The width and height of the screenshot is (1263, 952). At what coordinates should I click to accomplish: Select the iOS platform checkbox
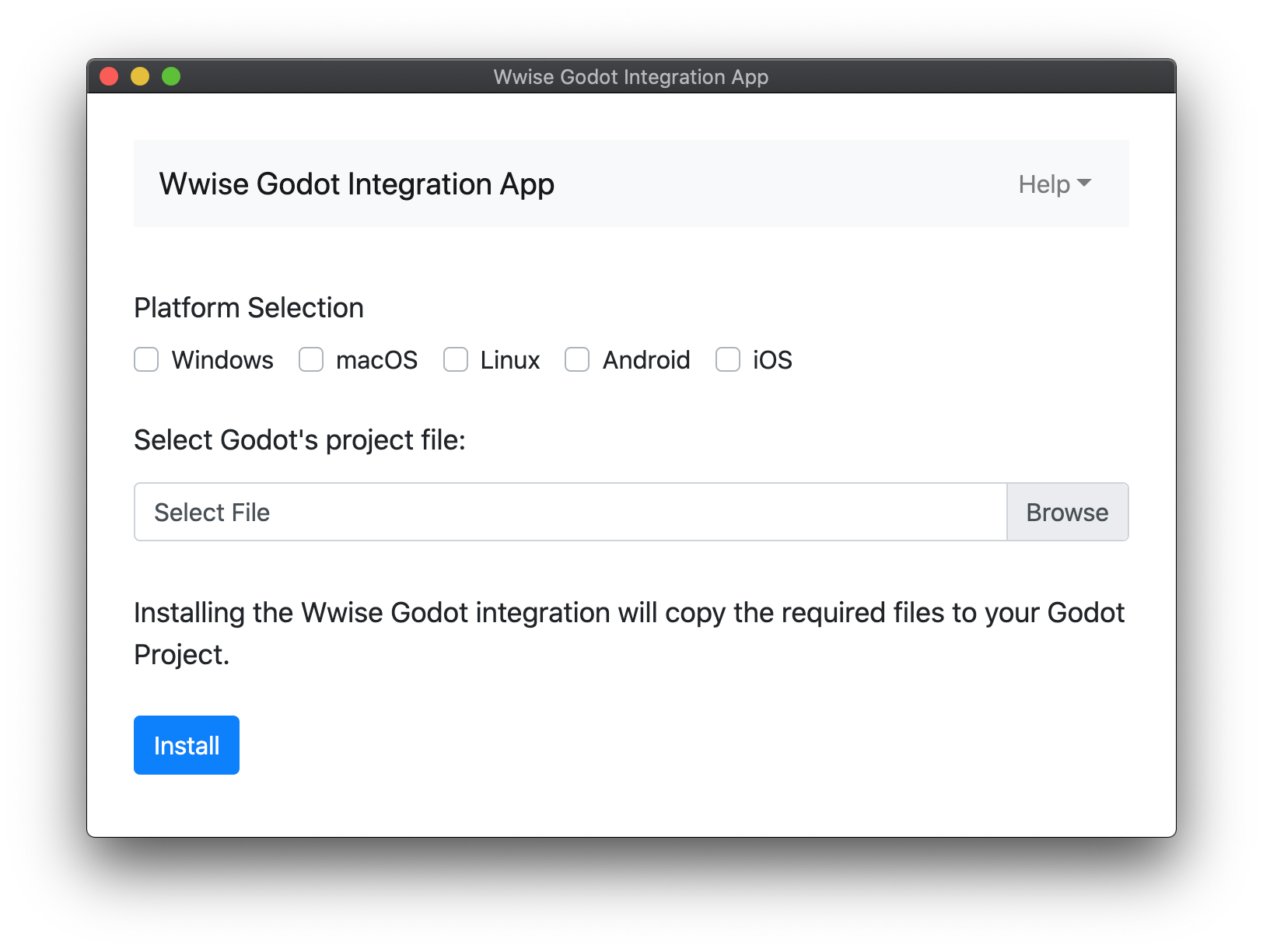[728, 359]
